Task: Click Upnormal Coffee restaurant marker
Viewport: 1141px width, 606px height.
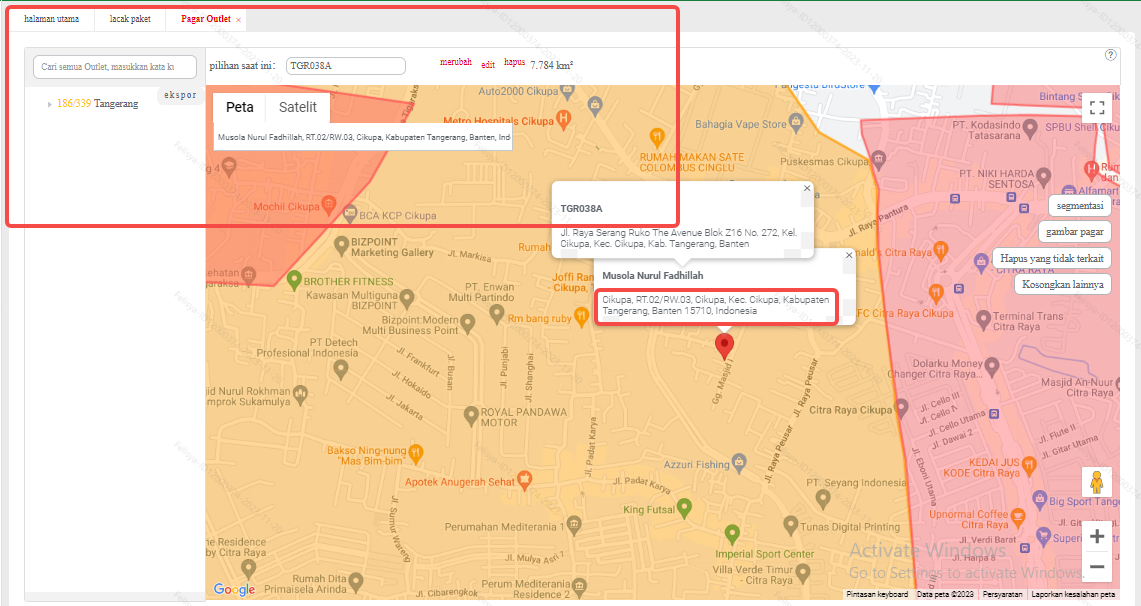Action: (1017, 518)
